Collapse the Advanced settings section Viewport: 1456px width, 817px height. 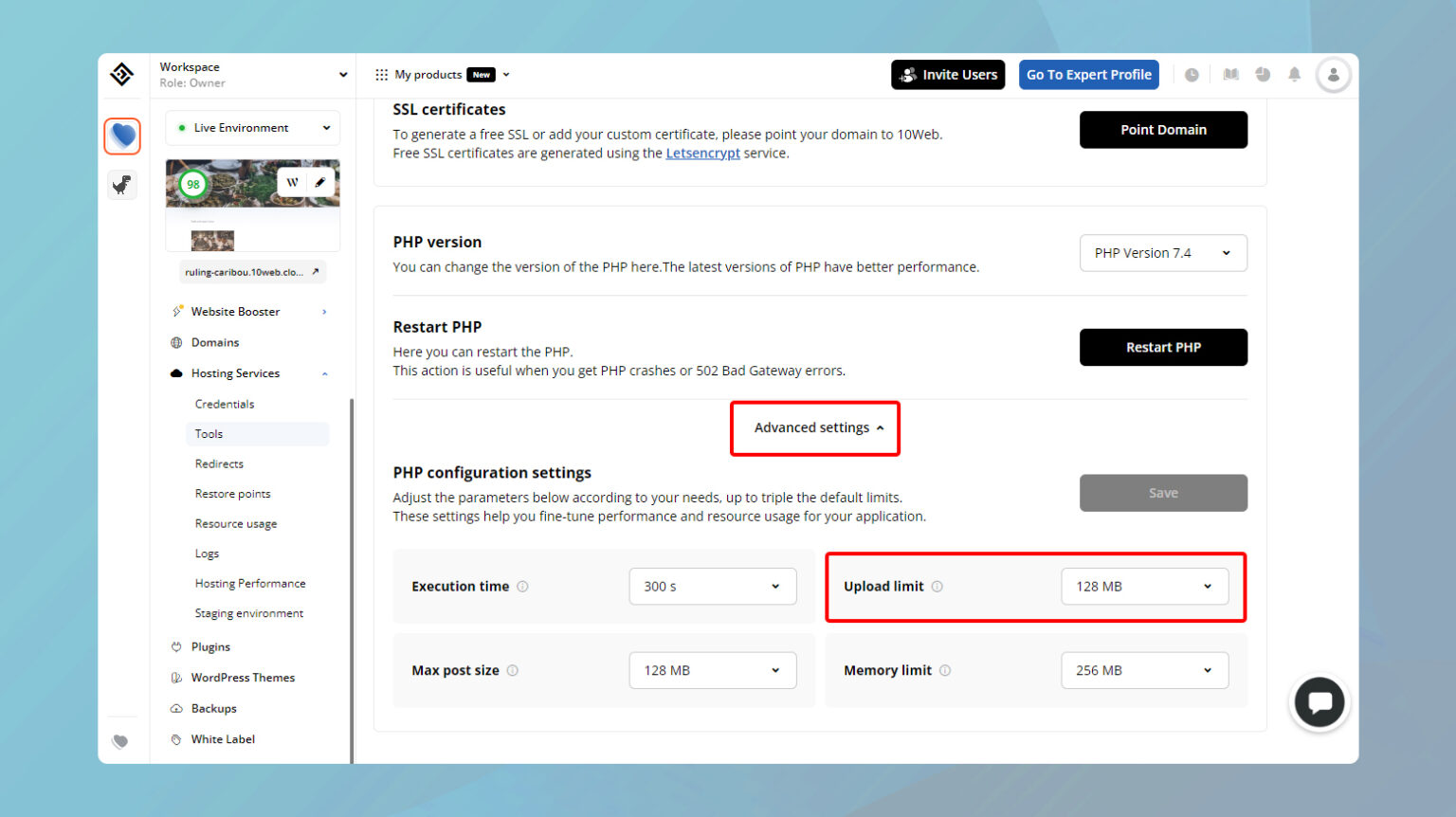(x=814, y=427)
